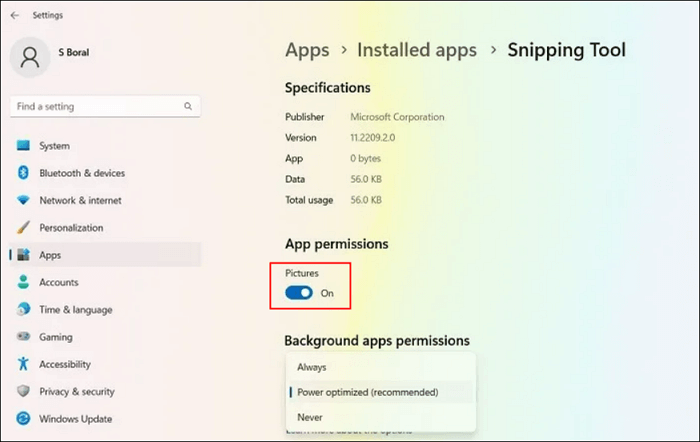Screen dimensions: 700x442
Task: Navigate to Installed apps breadcrumb
Action: (x=419, y=50)
